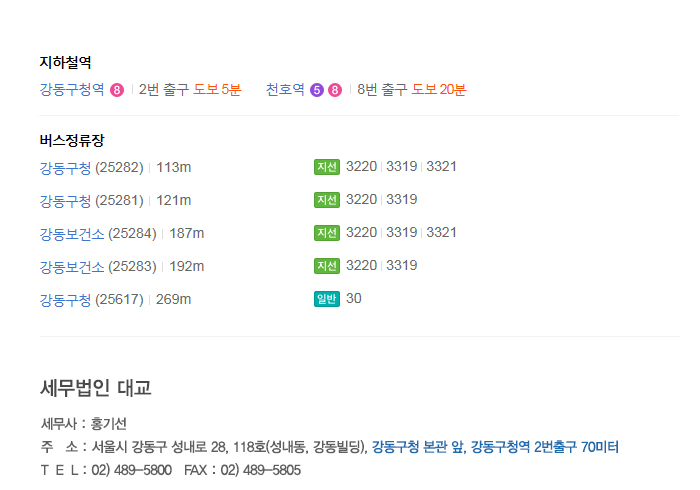
Task: Click bus 3321 on stop 25282 row
Action: [442, 166]
